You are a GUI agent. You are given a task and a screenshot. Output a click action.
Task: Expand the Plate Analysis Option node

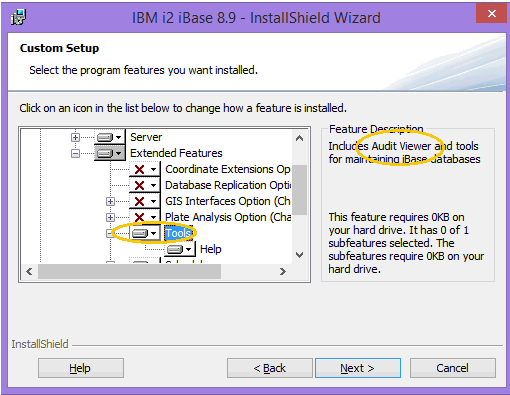pos(110,217)
